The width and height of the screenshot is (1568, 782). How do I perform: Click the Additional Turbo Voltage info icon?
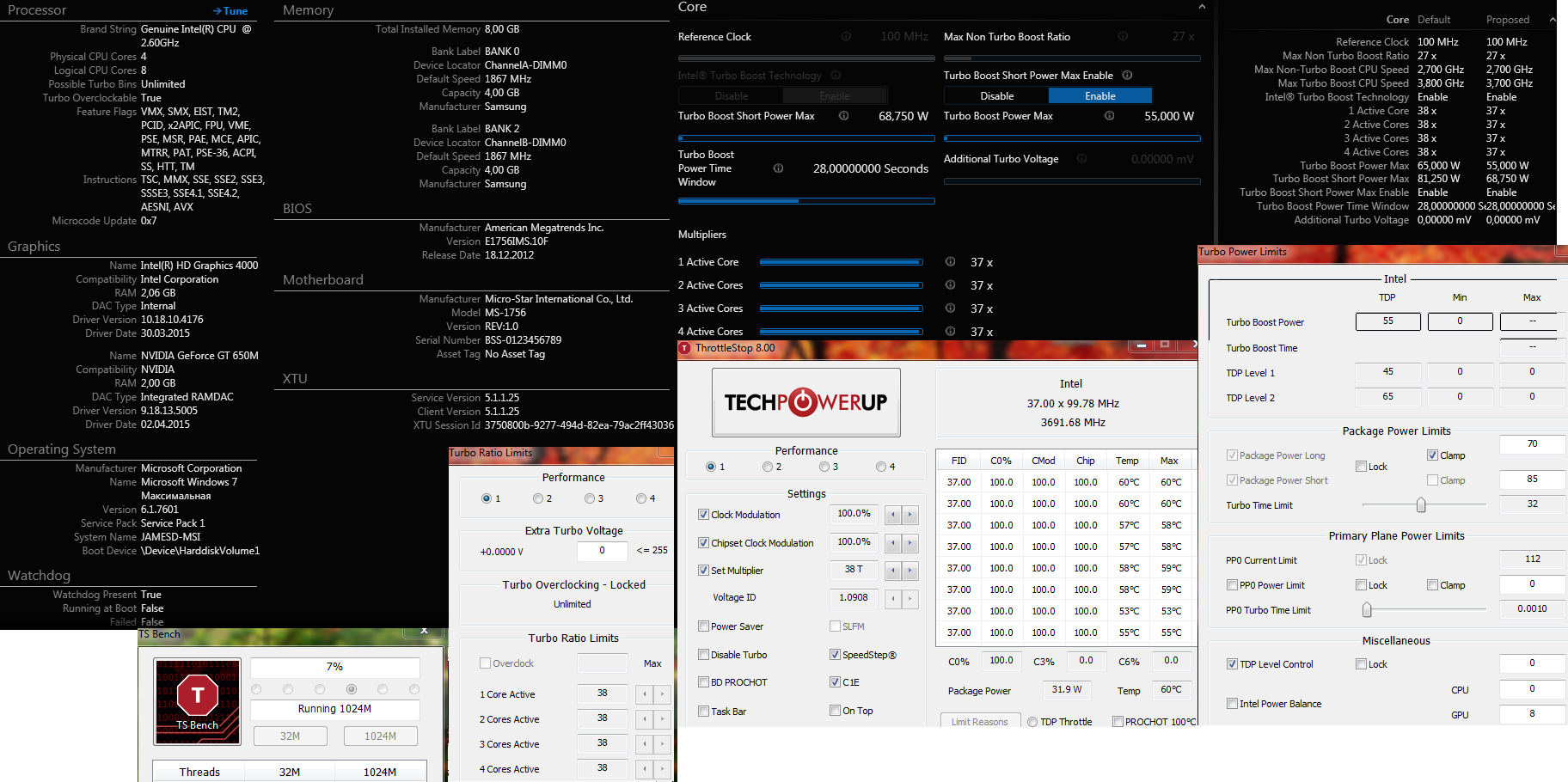pyautogui.click(x=1081, y=158)
